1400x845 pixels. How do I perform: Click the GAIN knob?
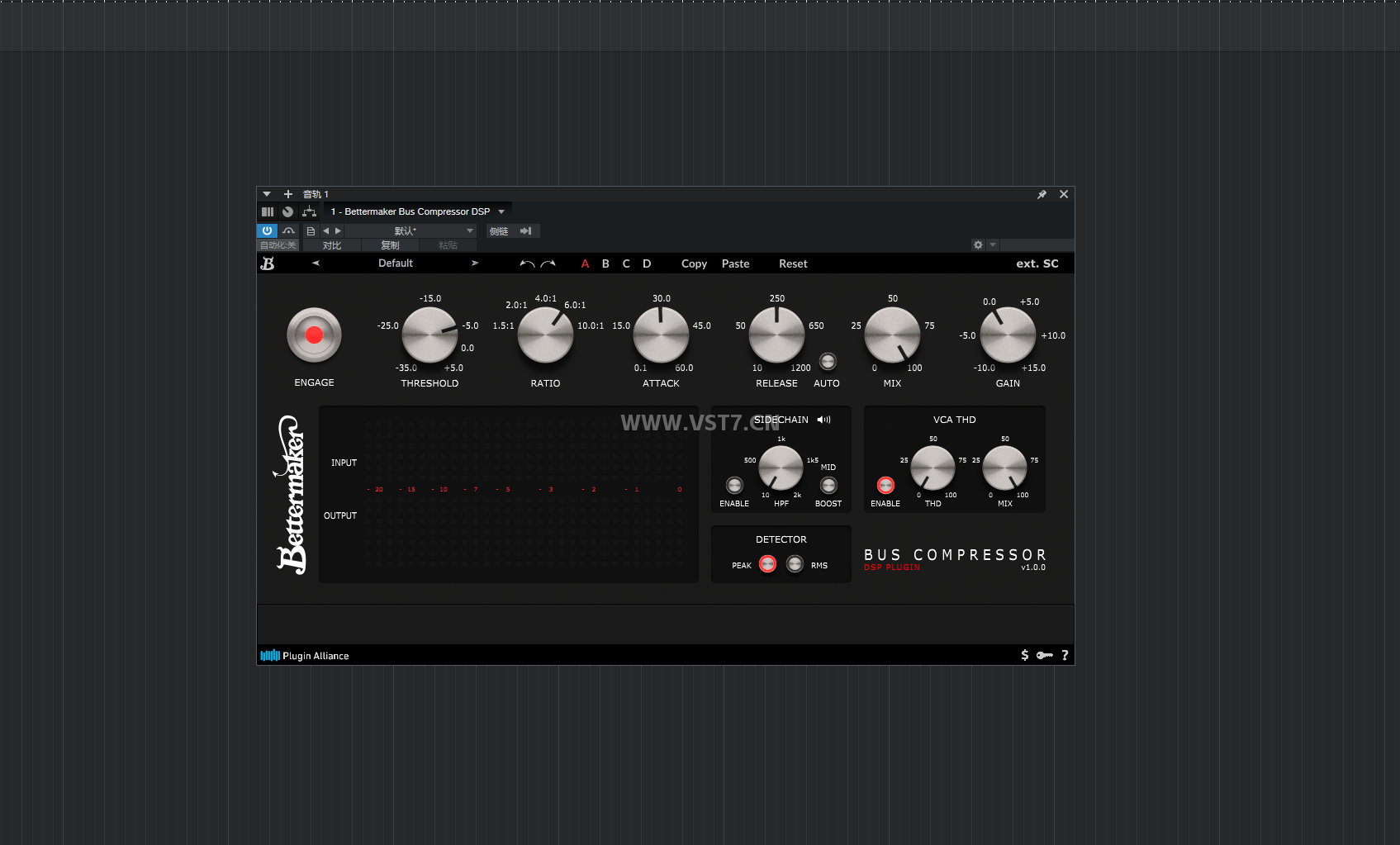pyautogui.click(x=1008, y=335)
